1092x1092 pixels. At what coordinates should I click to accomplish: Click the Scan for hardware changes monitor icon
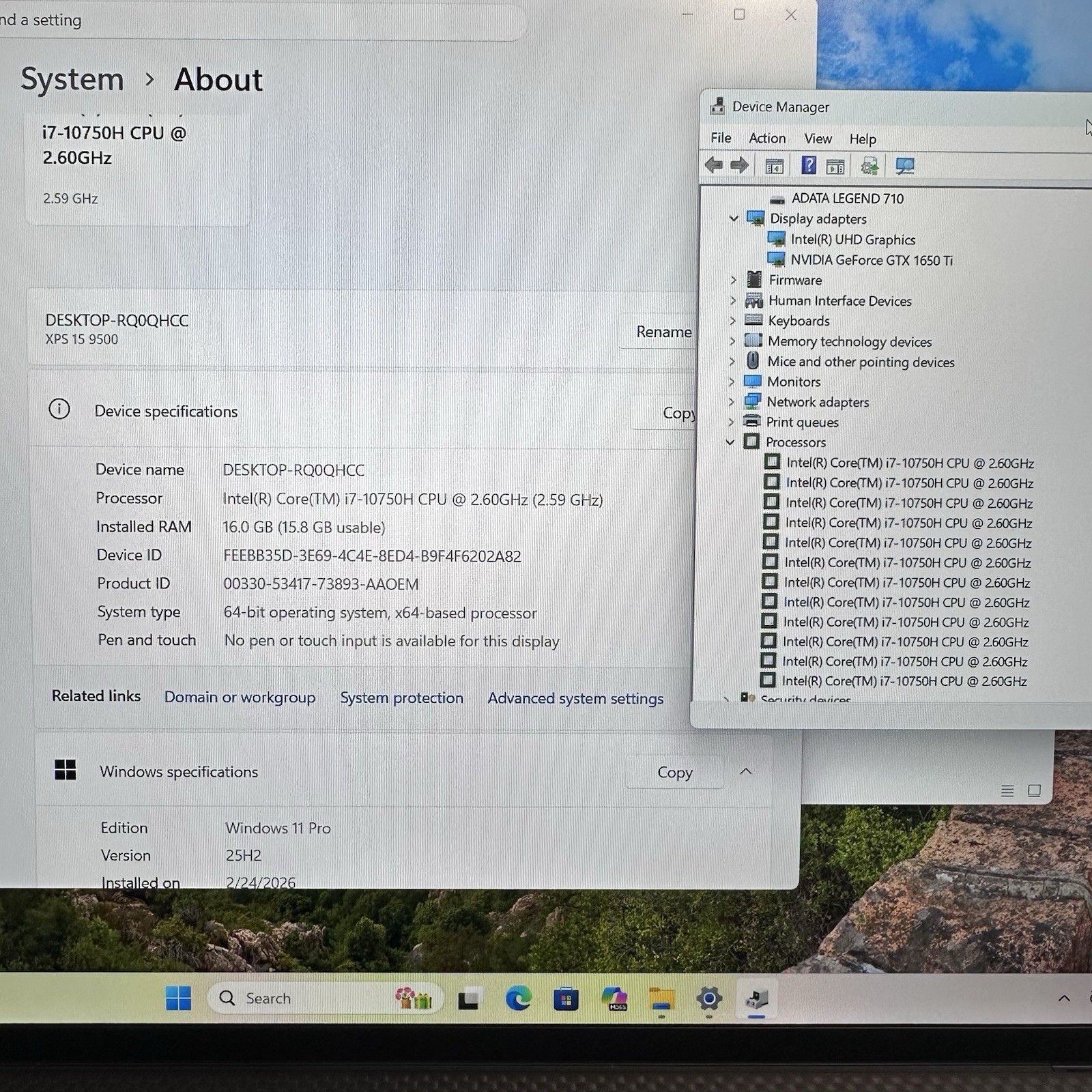pyautogui.click(x=905, y=166)
